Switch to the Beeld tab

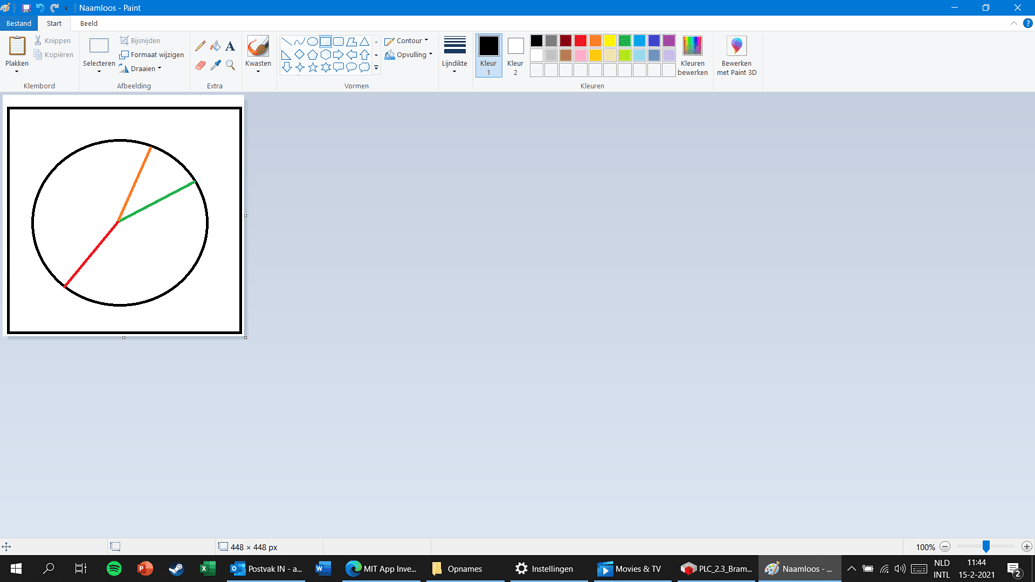pyautogui.click(x=89, y=23)
